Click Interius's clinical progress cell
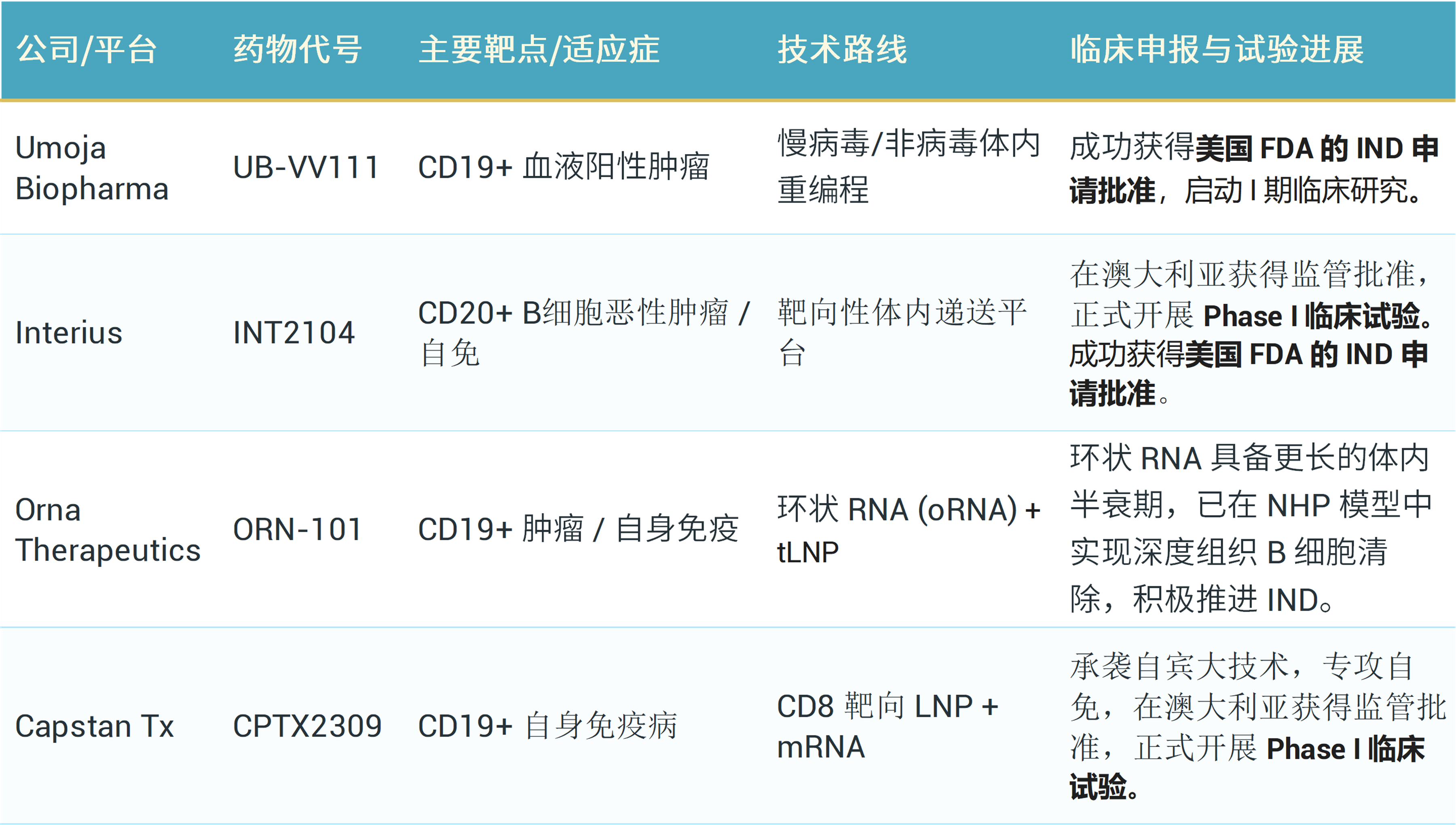Image resolution: width=1456 pixels, height=825 pixels. coord(1251,334)
